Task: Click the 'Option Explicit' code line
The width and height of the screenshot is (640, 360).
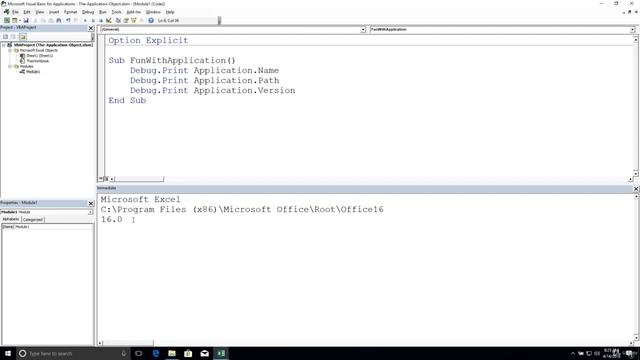Action: (x=148, y=40)
